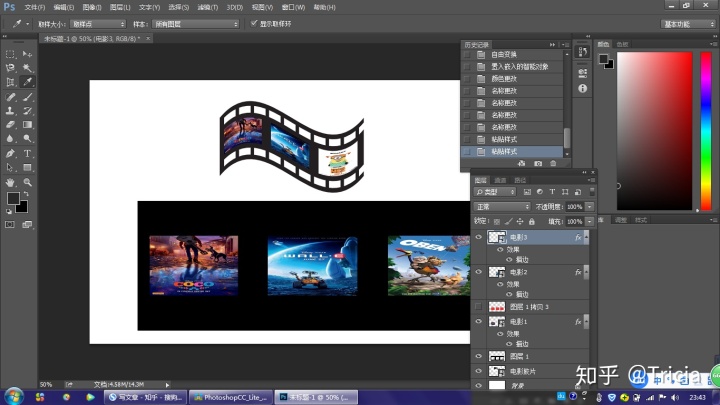Select the Horizontal Type tool

pyautogui.click(x=28, y=153)
